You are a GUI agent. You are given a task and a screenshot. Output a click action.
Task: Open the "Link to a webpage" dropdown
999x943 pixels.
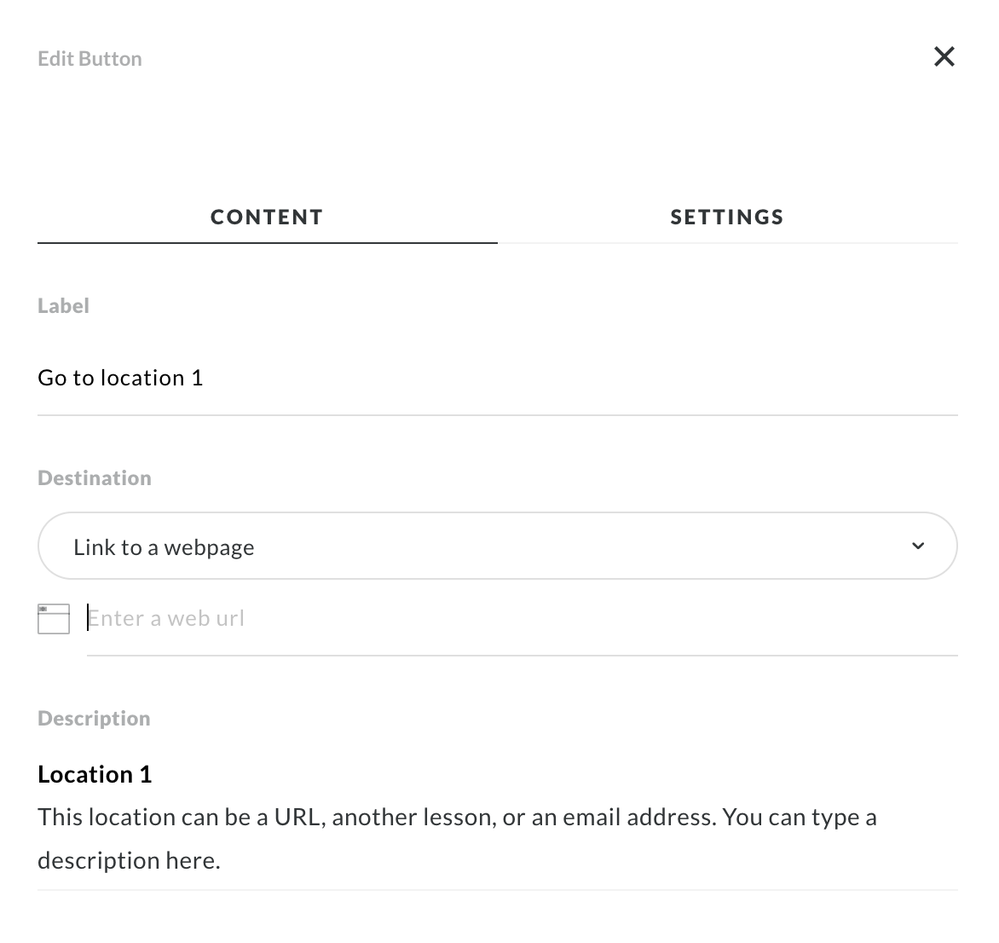497,546
